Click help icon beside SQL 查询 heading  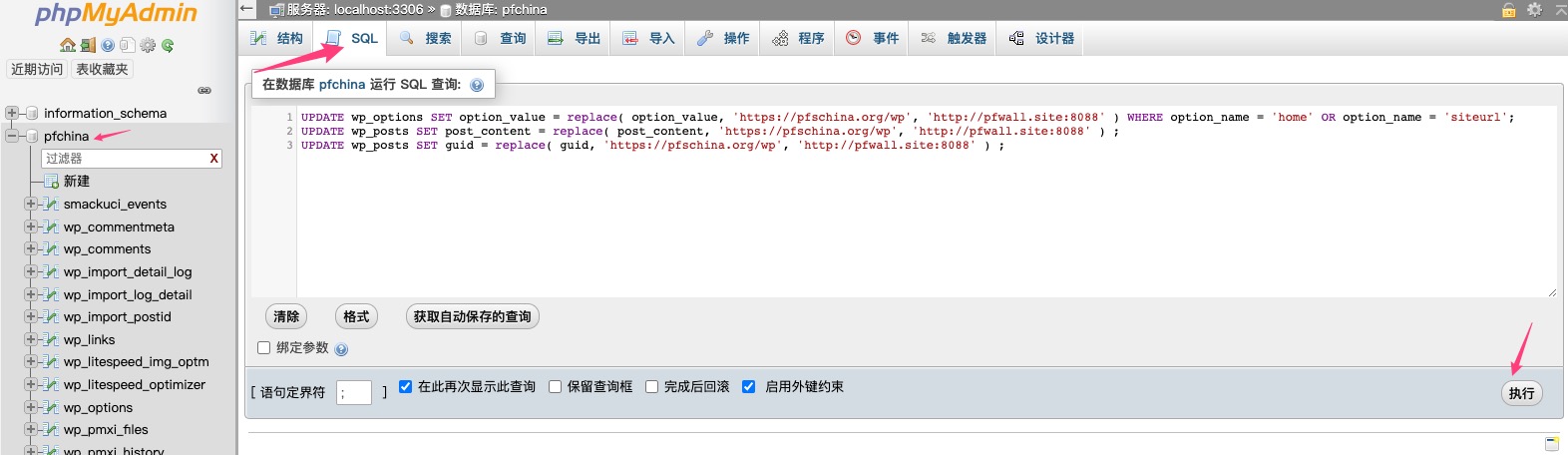477,85
